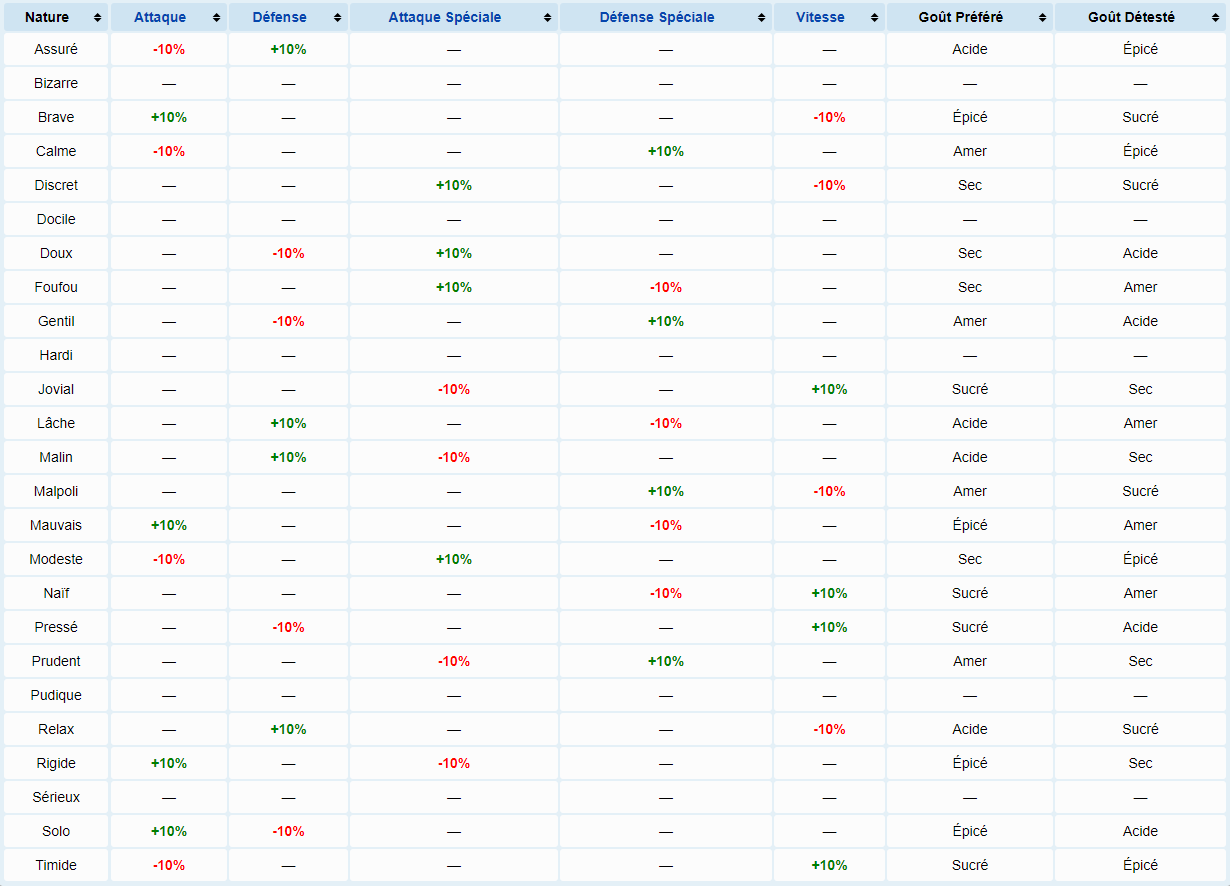This screenshot has height=886, width=1230.
Task: Click the +10% Vitesse value in Jovial row
Action: pos(829,389)
